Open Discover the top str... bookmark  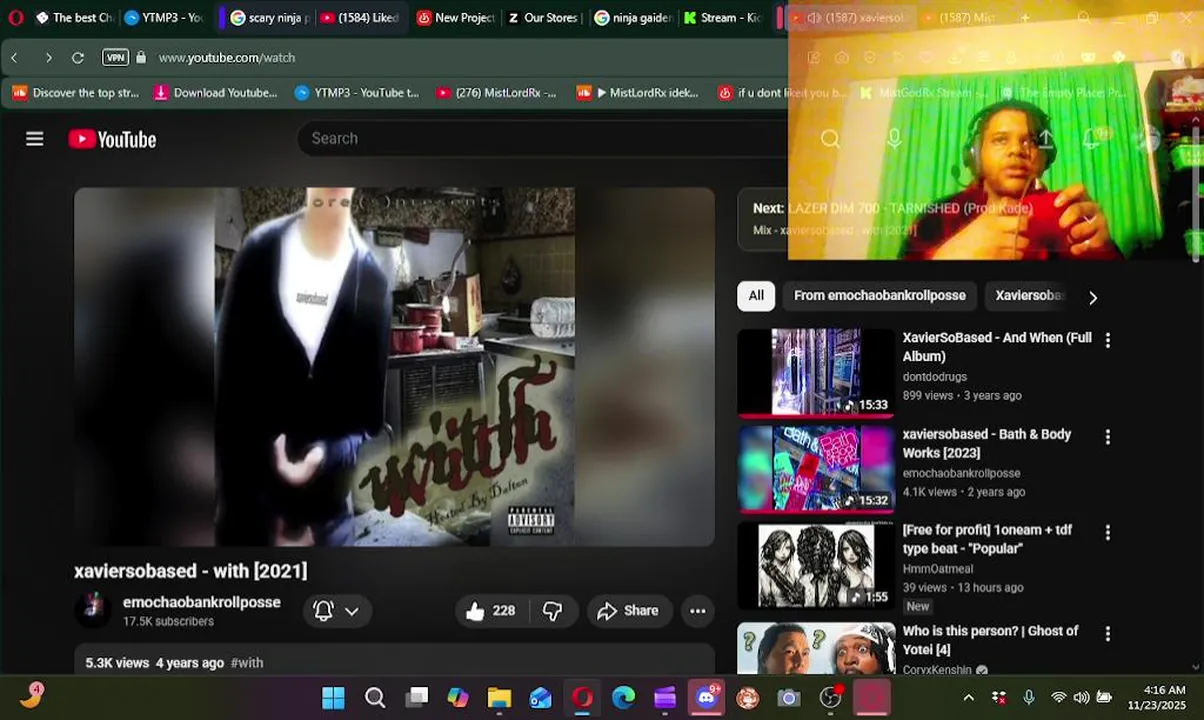(77, 93)
